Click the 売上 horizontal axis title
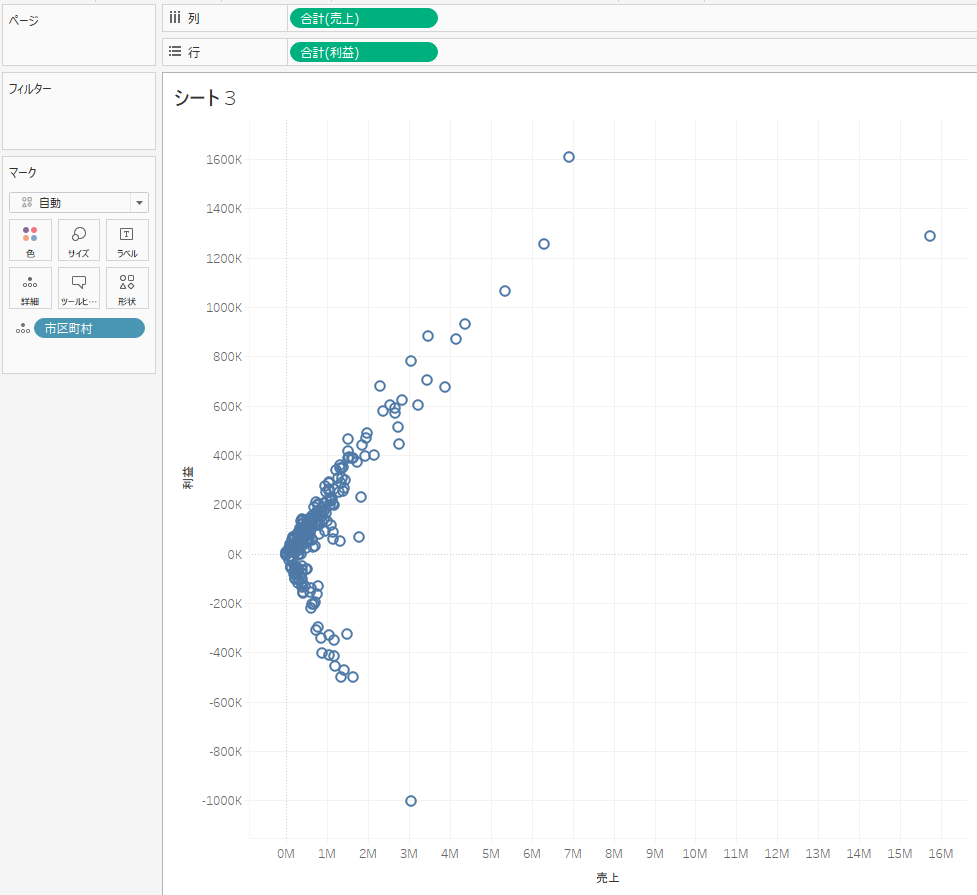This screenshot has height=895, width=977. (x=607, y=877)
